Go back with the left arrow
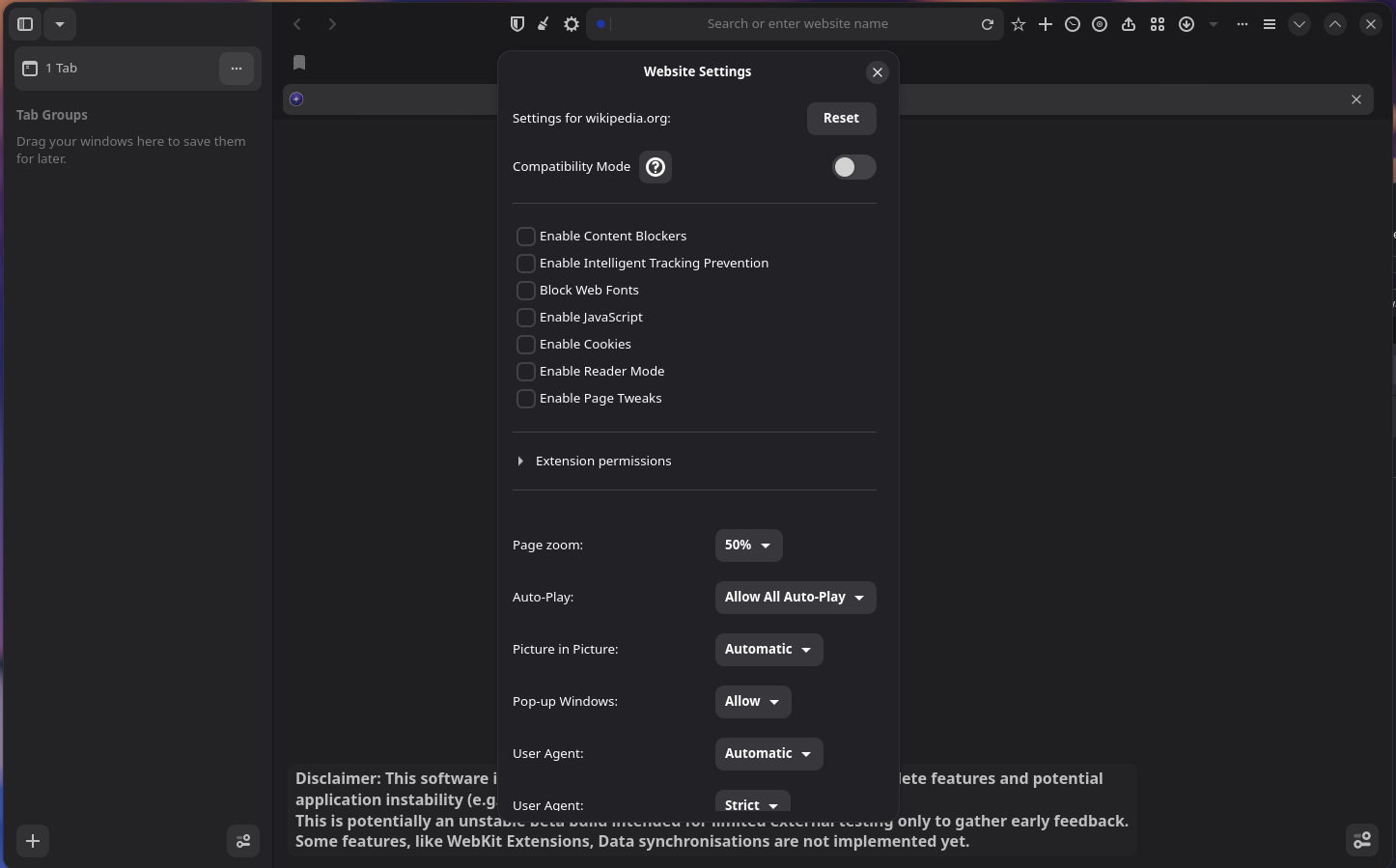Screen dimensions: 1396x868 [297, 24]
